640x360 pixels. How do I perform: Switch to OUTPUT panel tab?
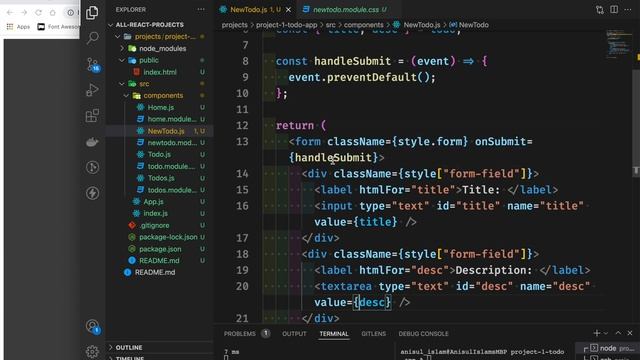click(x=294, y=333)
